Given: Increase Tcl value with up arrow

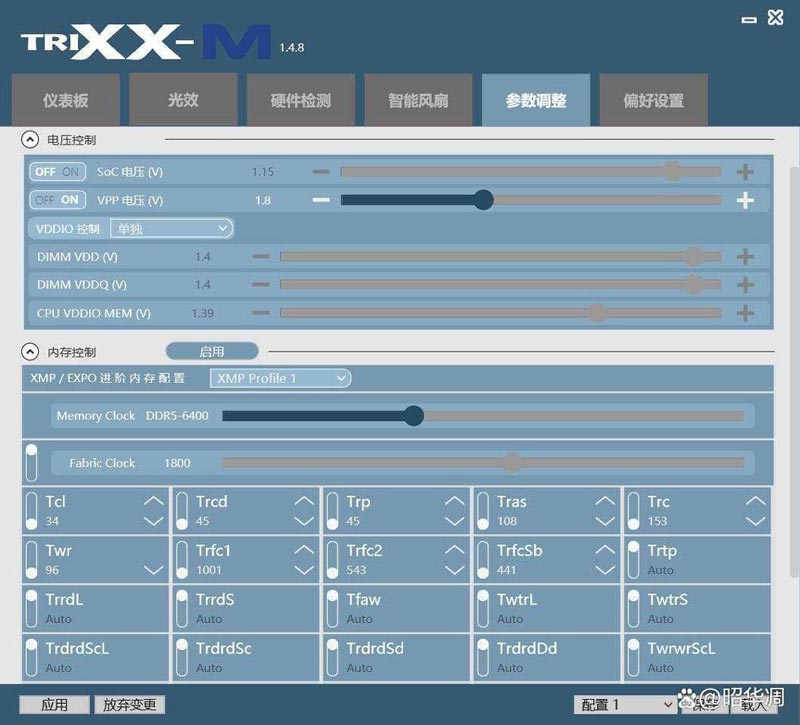Looking at the screenshot, I should pyautogui.click(x=153, y=502).
